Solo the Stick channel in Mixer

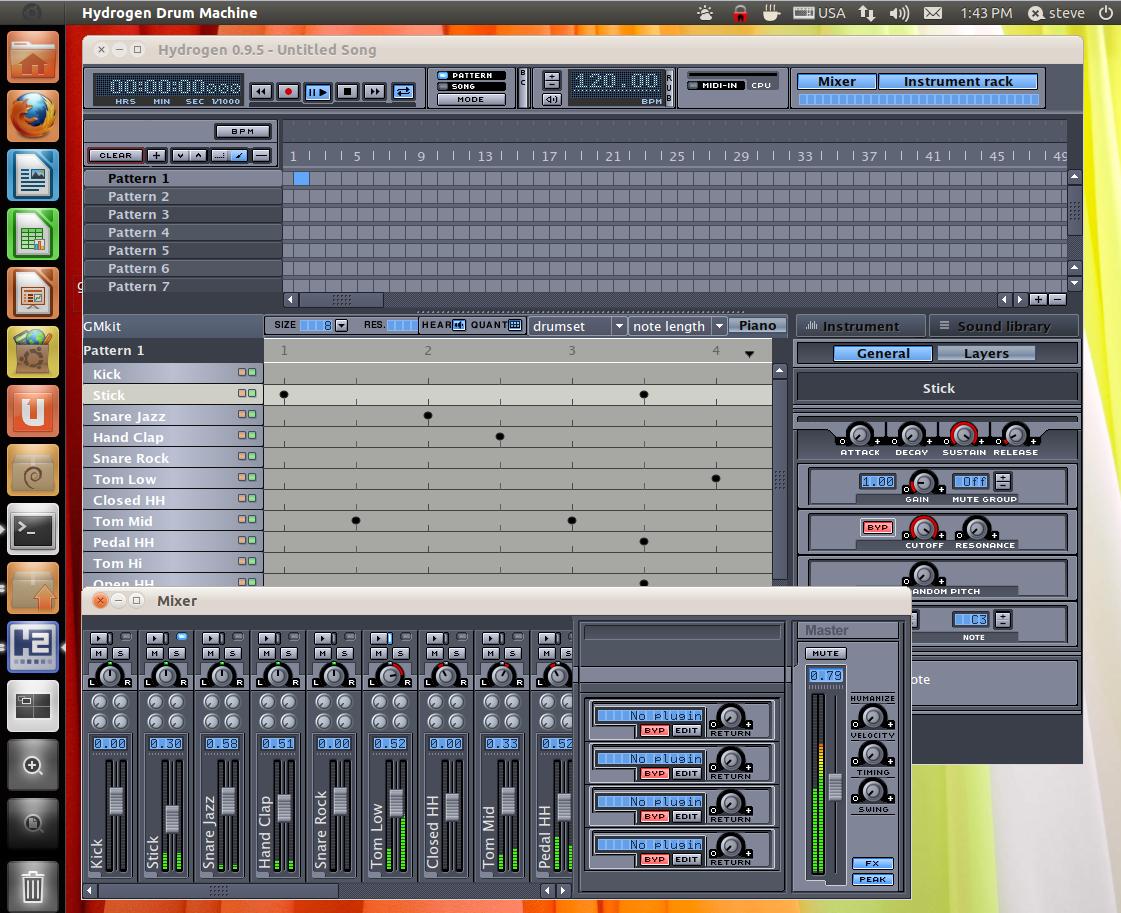(x=177, y=653)
